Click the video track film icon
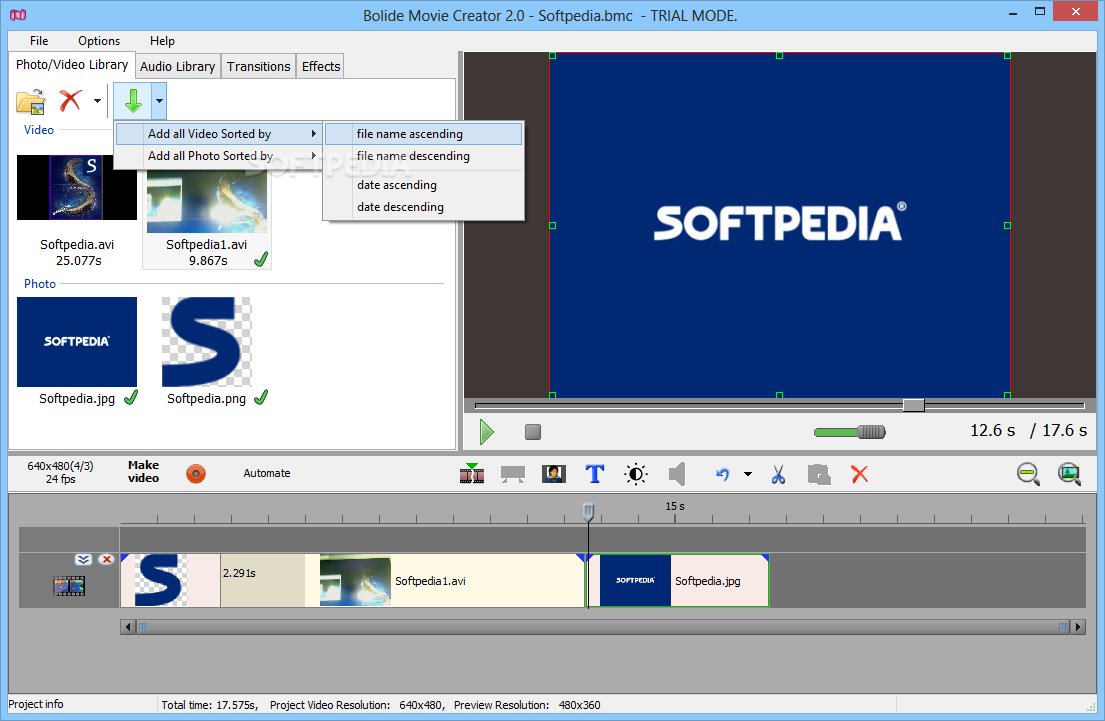 [69, 586]
